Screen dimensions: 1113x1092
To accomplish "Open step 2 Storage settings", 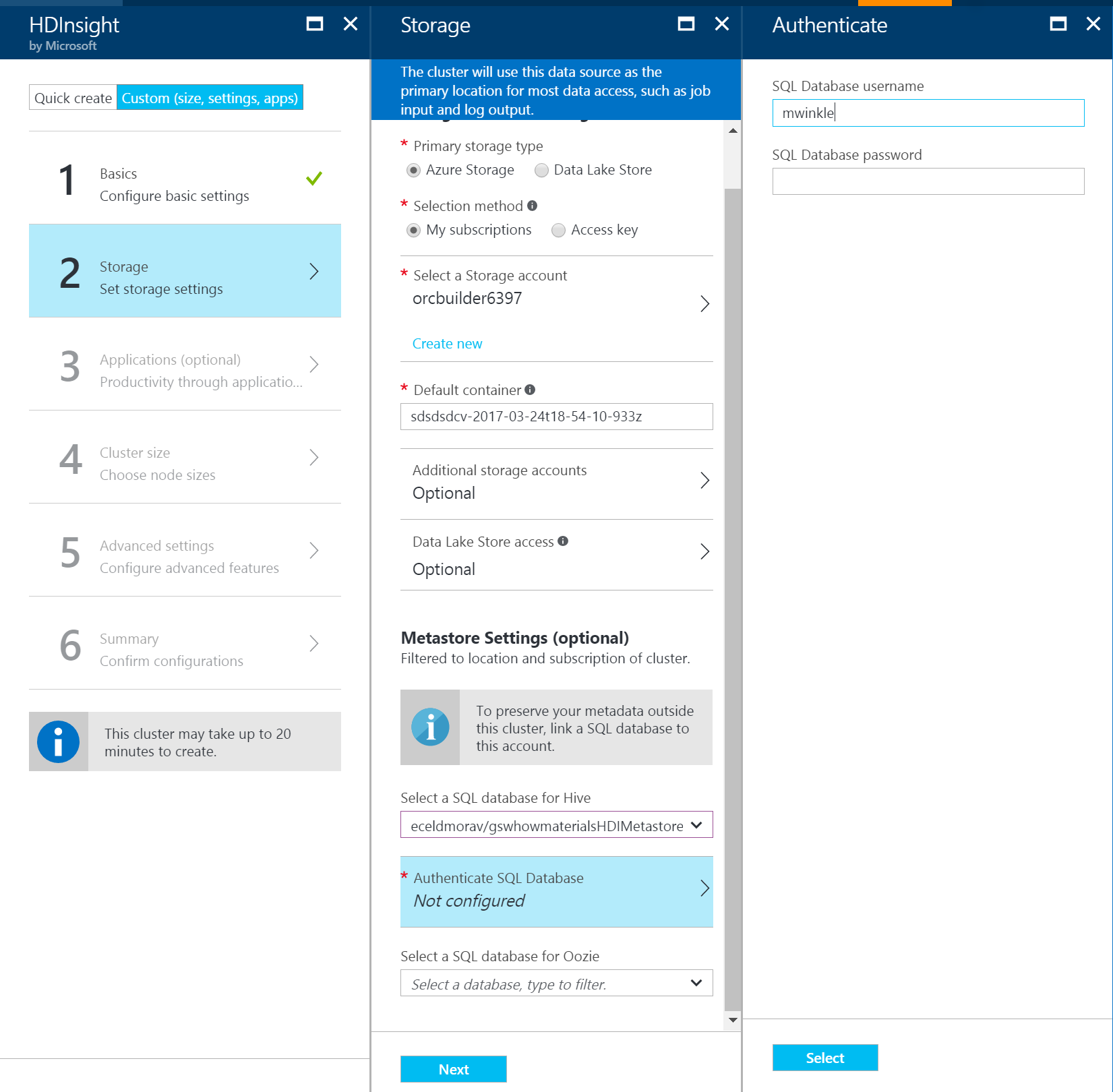I will pos(185,270).
